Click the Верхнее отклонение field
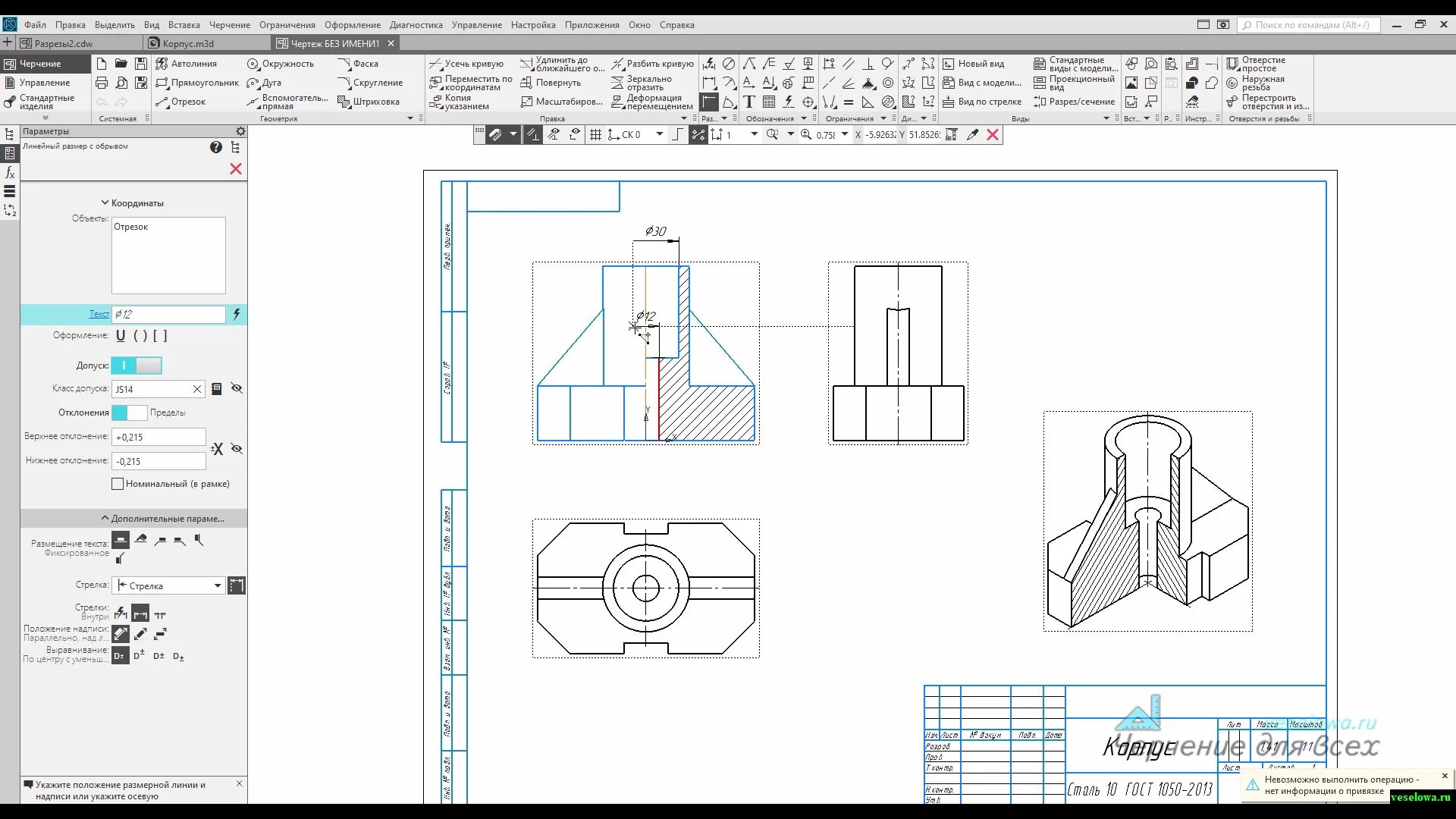 (158, 437)
